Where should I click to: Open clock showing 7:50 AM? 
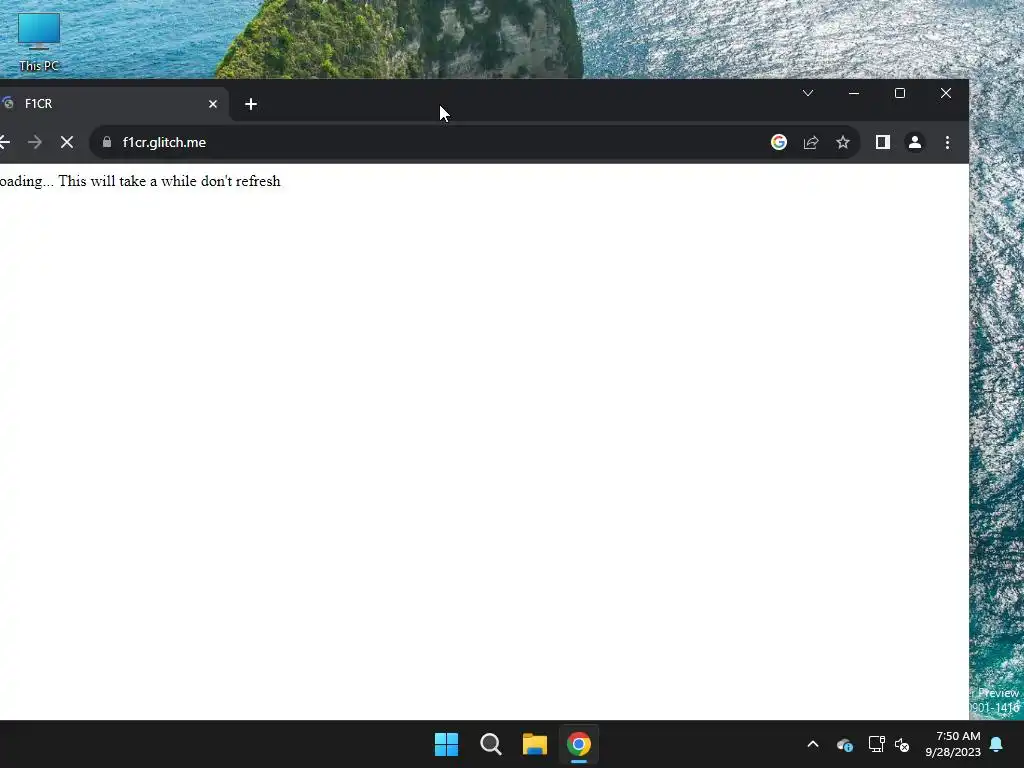click(x=953, y=744)
